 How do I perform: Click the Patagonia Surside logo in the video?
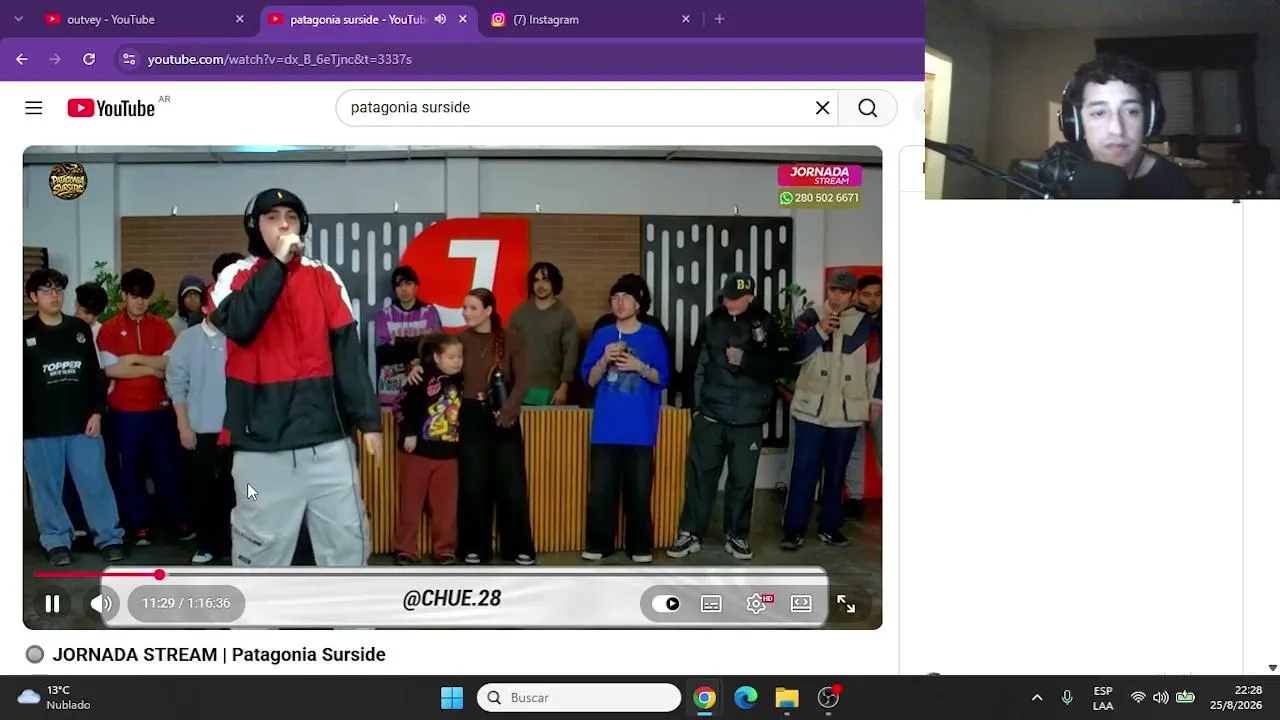[x=68, y=181]
